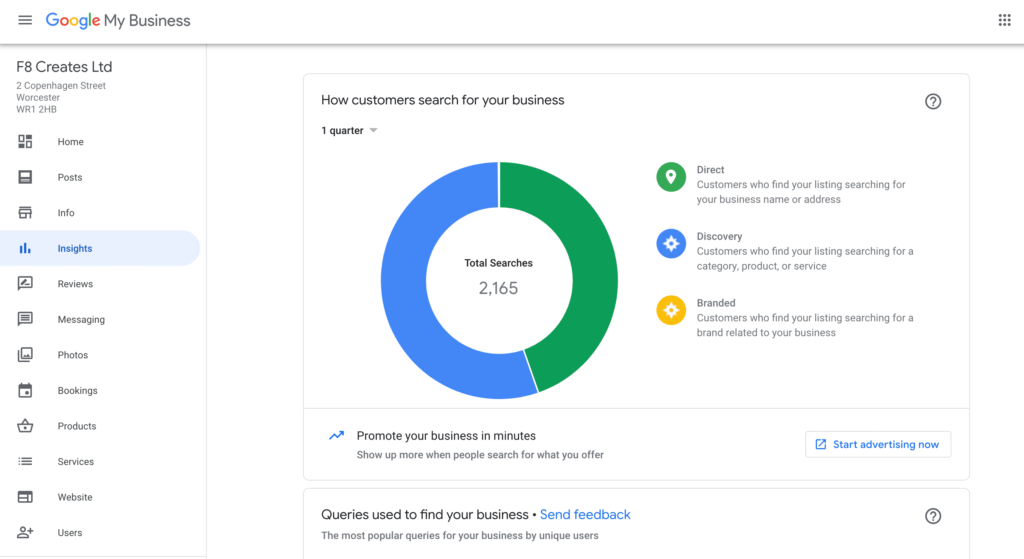Screen dimensions: 1024x559
Task: Click the Products basket icon
Action: tap(25, 426)
